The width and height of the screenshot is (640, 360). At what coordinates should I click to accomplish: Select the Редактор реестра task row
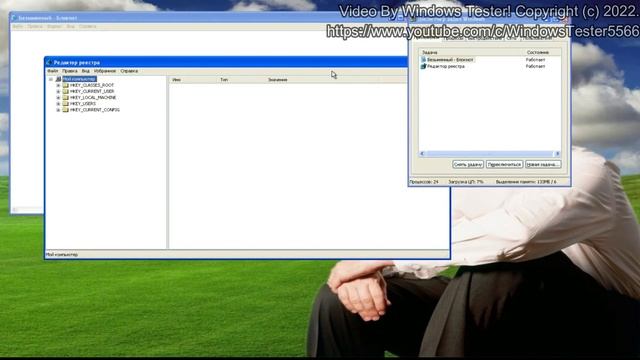coord(490,66)
